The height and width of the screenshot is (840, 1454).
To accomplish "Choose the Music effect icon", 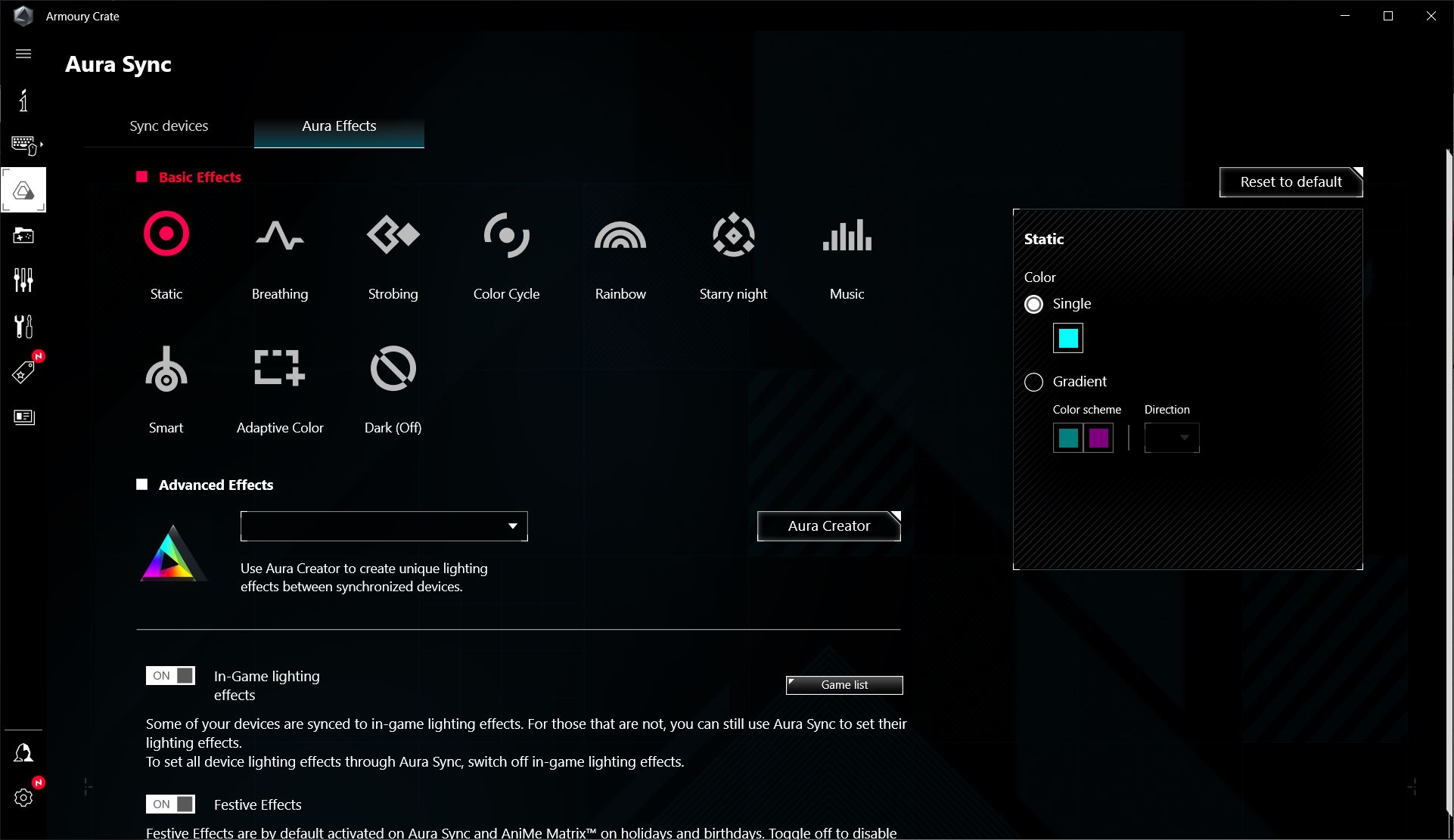I will click(x=847, y=234).
